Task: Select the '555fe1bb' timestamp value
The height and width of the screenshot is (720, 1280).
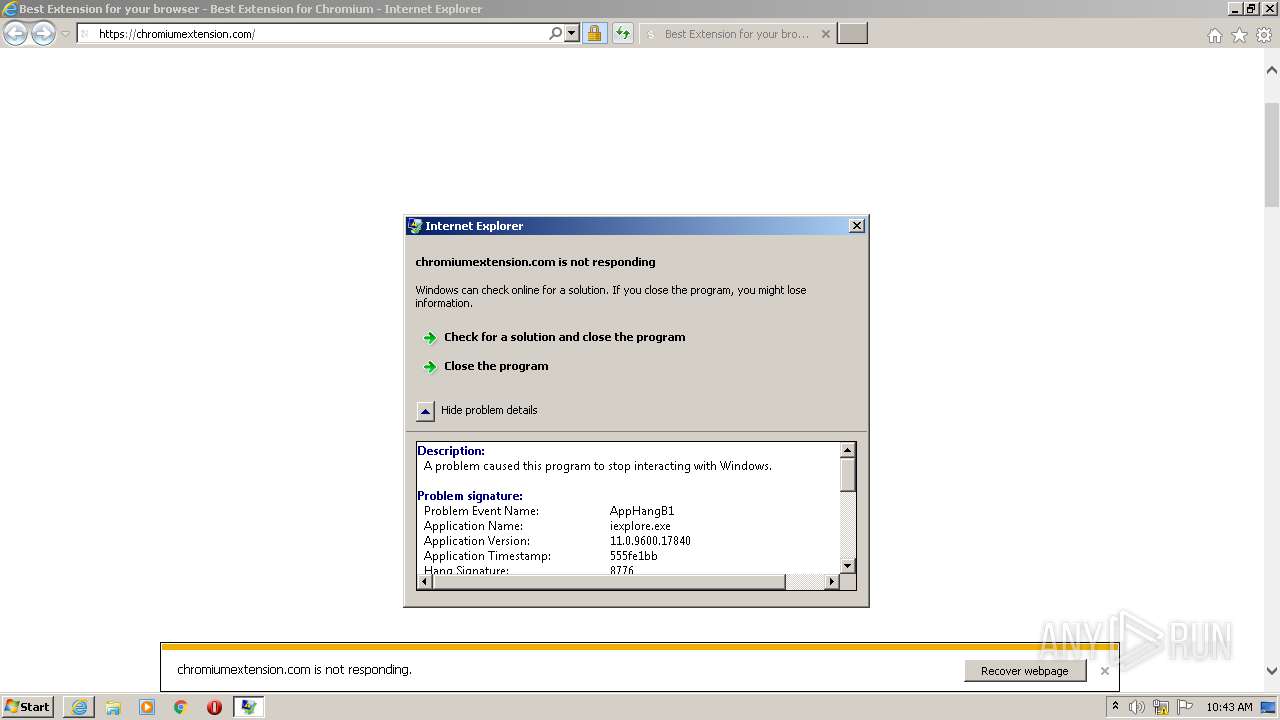Action: pos(634,556)
